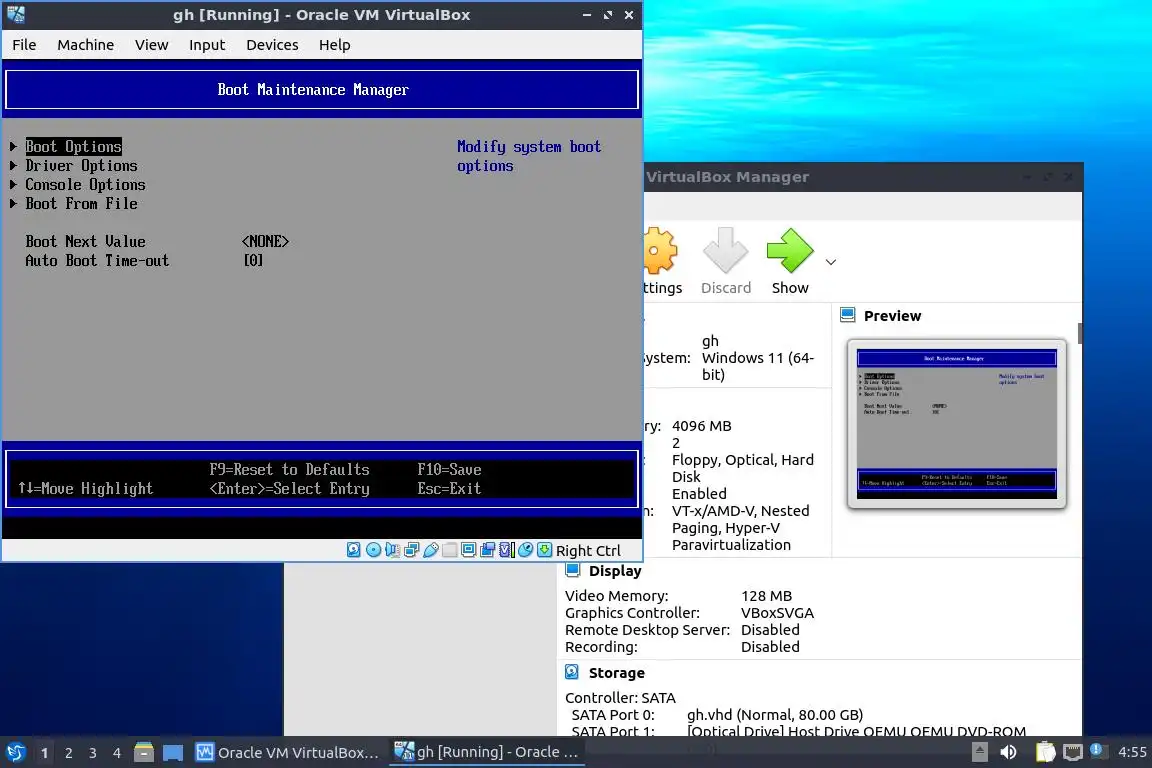Click the Preview section monitor icon
Image resolution: width=1152 pixels, height=768 pixels.
(x=848, y=315)
